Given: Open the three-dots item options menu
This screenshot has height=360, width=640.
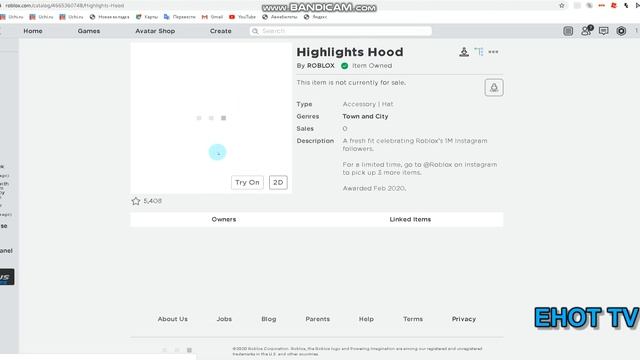Looking at the screenshot, I should click(x=493, y=52).
